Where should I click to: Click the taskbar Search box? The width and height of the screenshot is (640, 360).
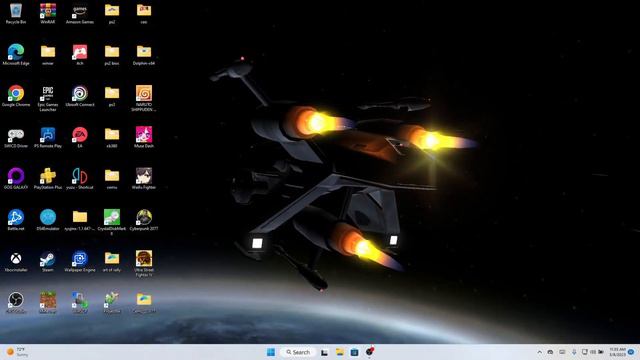pos(298,352)
